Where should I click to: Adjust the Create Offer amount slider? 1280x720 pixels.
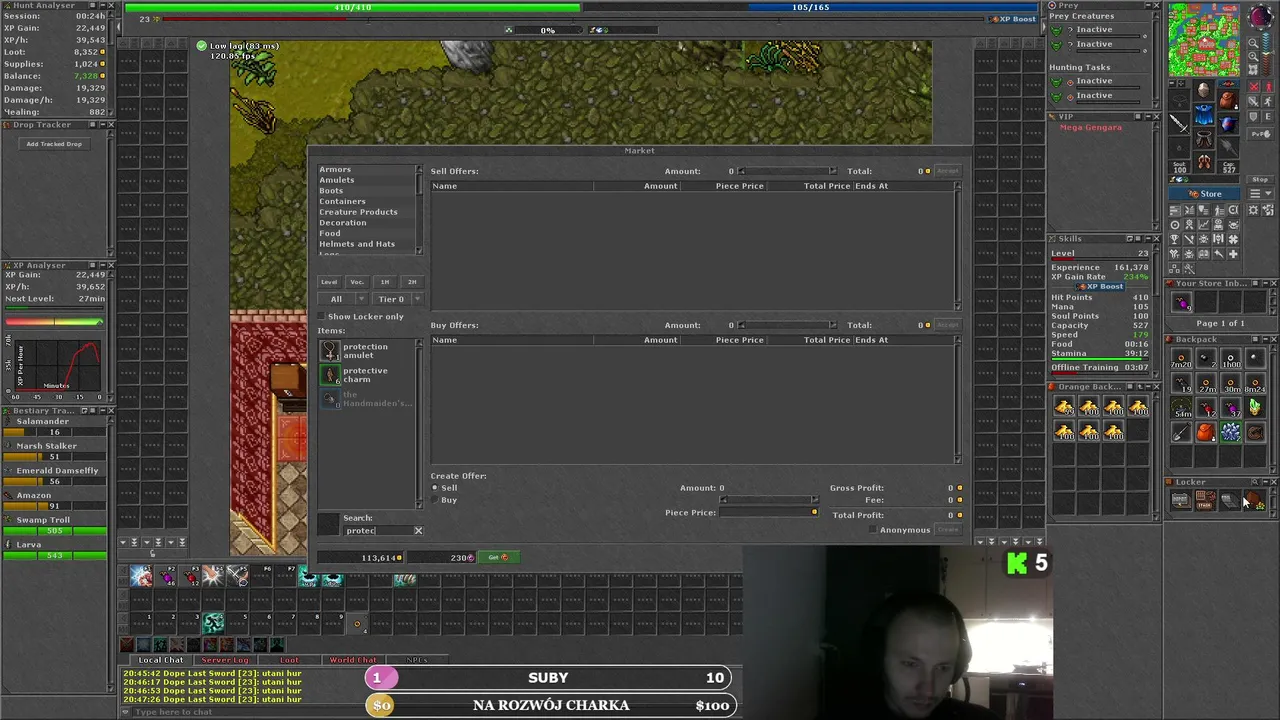[770, 500]
